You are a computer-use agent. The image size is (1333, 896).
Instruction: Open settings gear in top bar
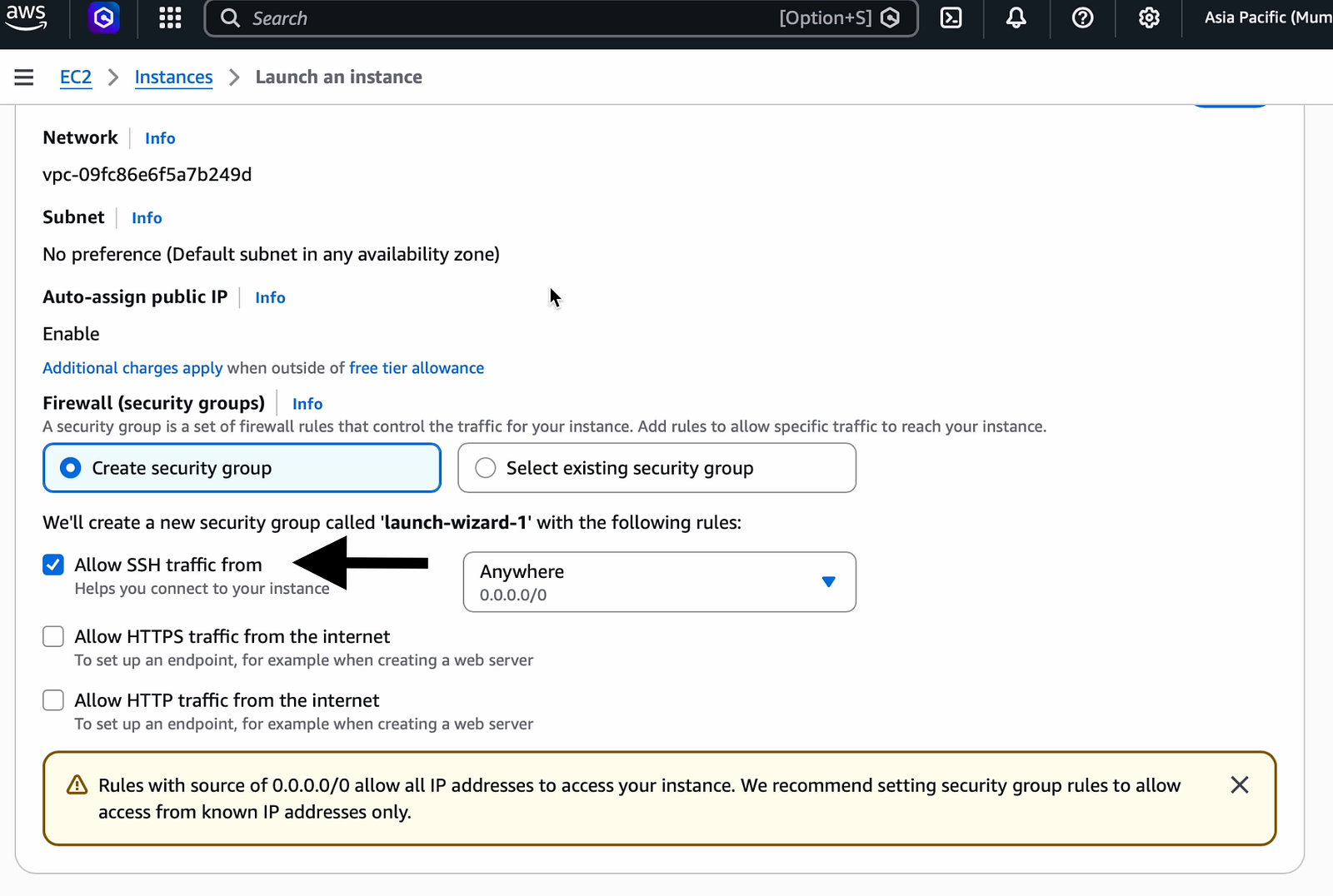pyautogui.click(x=1149, y=18)
